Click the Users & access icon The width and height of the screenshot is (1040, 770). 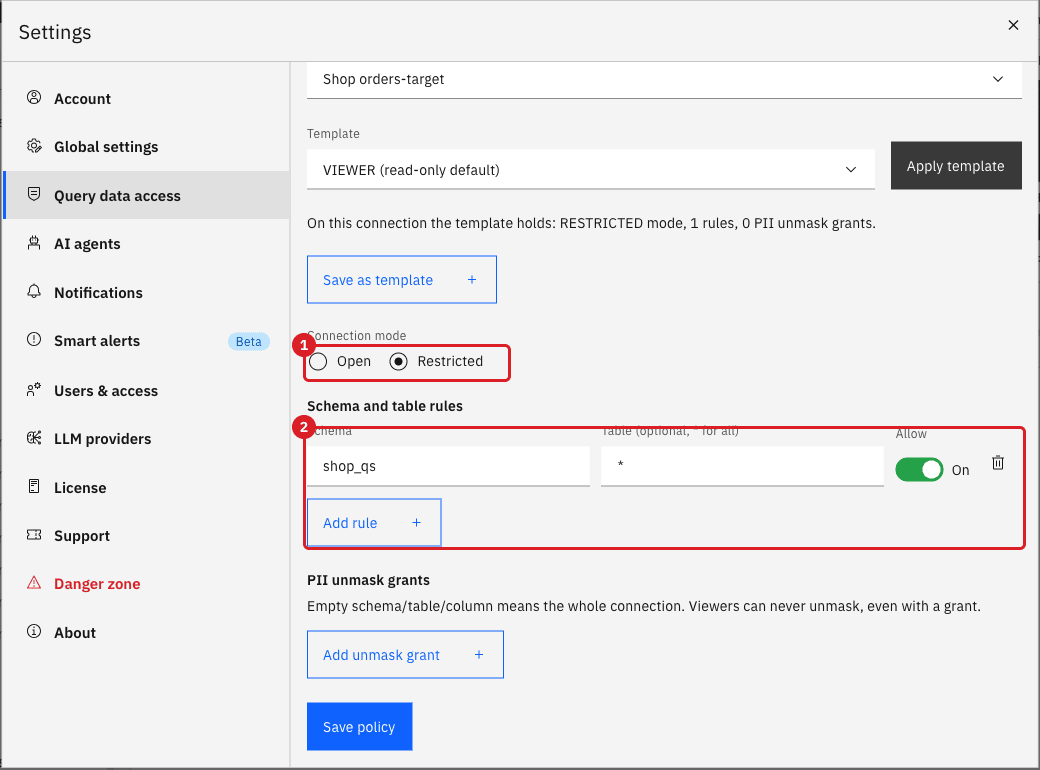click(34, 390)
